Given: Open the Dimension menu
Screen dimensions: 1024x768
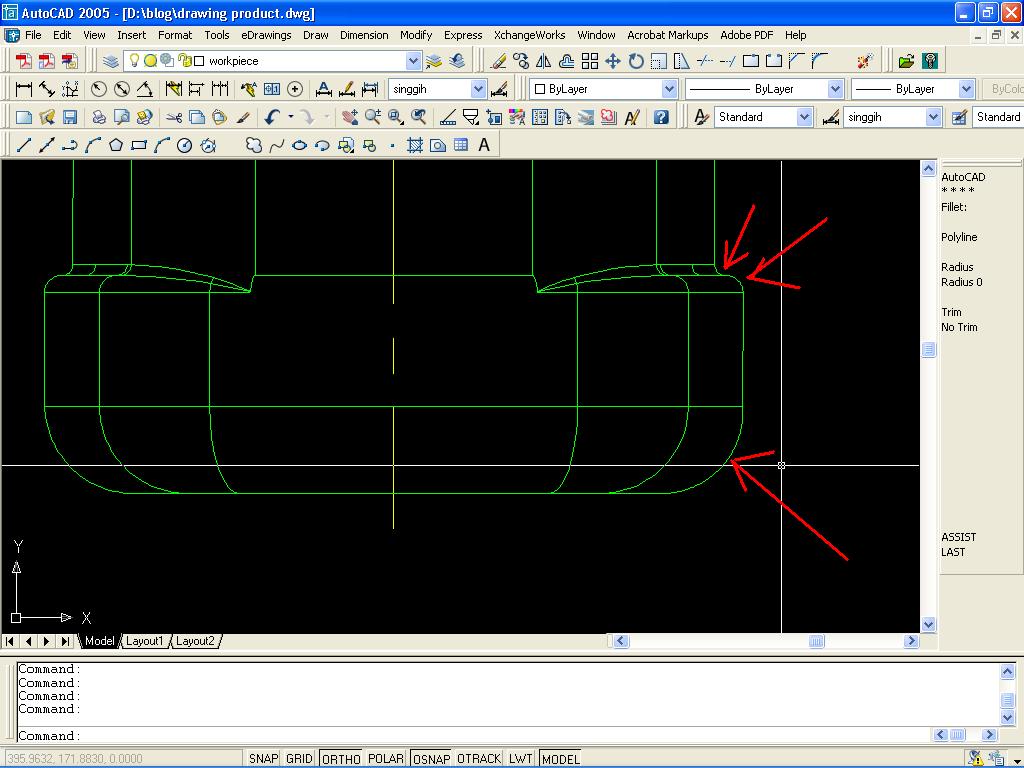Looking at the screenshot, I should coord(364,35).
